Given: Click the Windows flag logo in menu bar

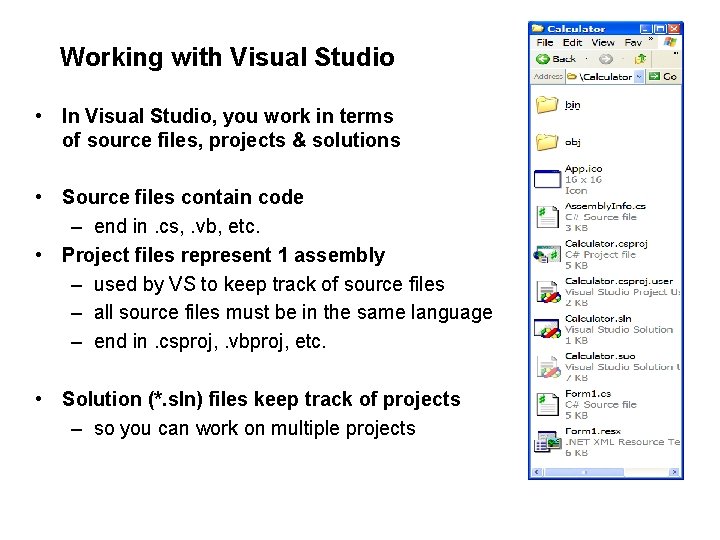Looking at the screenshot, I should click(x=669, y=43).
